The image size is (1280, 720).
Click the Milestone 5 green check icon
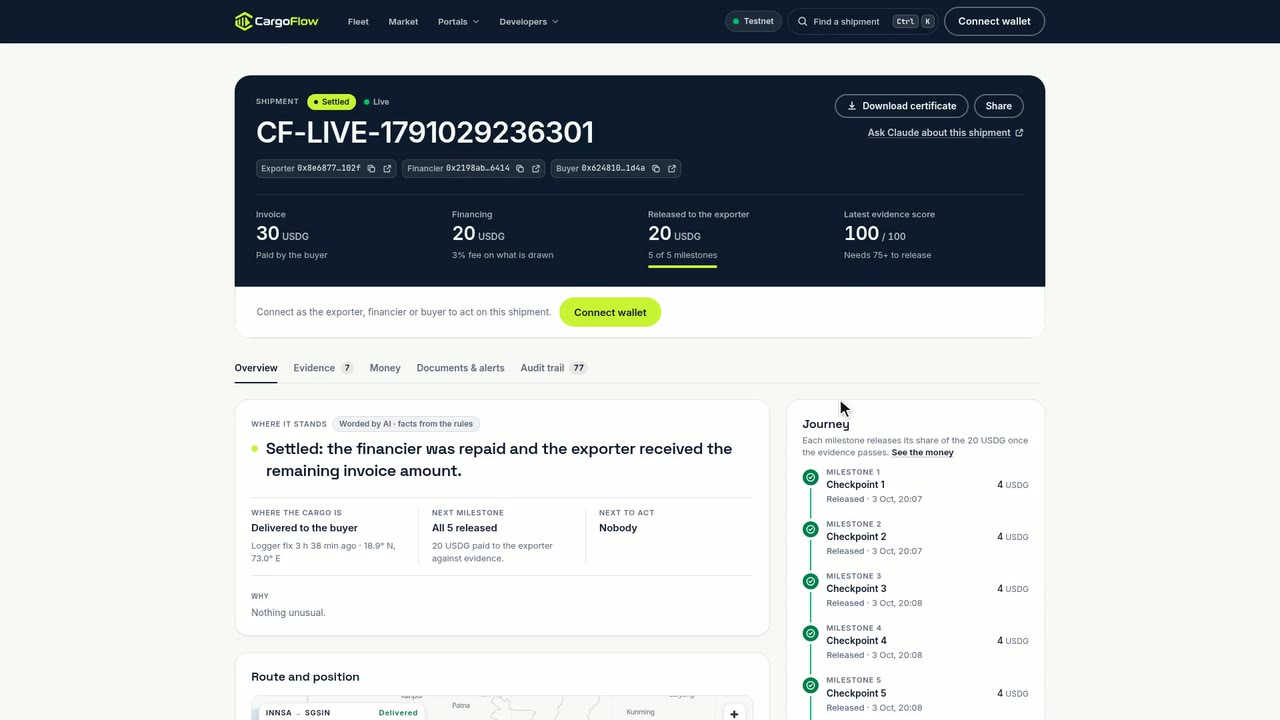pyautogui.click(x=811, y=685)
